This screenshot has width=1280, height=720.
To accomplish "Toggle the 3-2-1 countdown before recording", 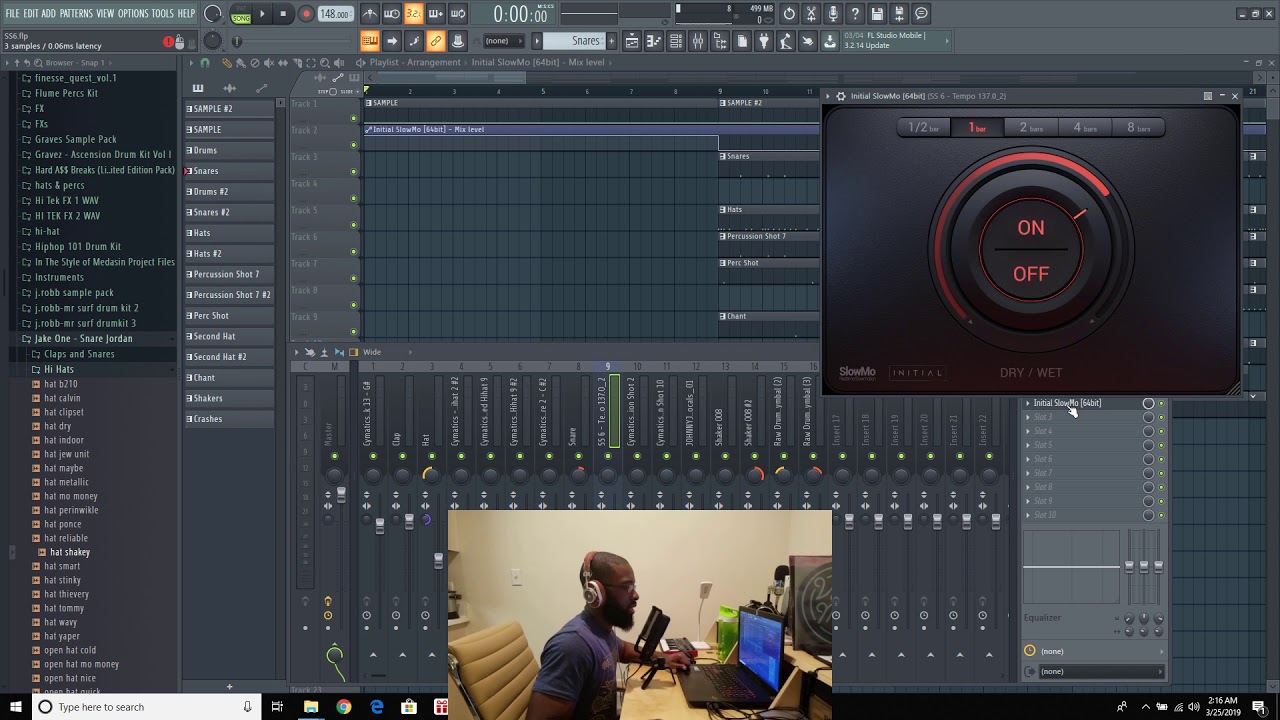I will point(414,14).
